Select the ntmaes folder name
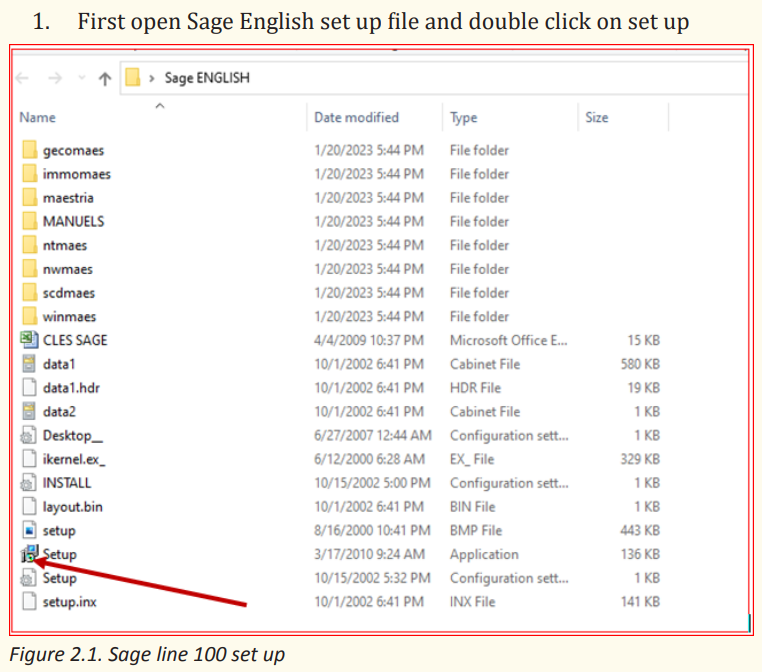This screenshot has width=762, height=672. point(65,245)
